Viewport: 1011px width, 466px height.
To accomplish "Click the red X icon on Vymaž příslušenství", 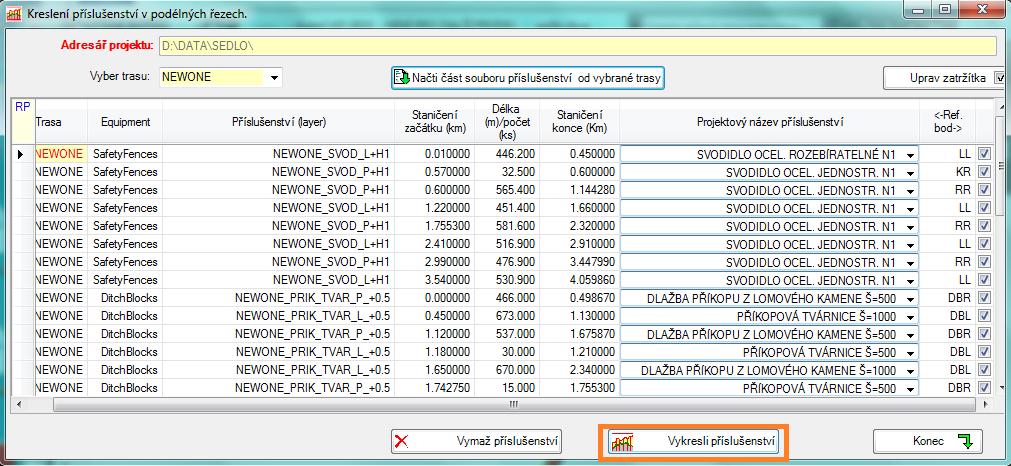I will pyautogui.click(x=402, y=442).
